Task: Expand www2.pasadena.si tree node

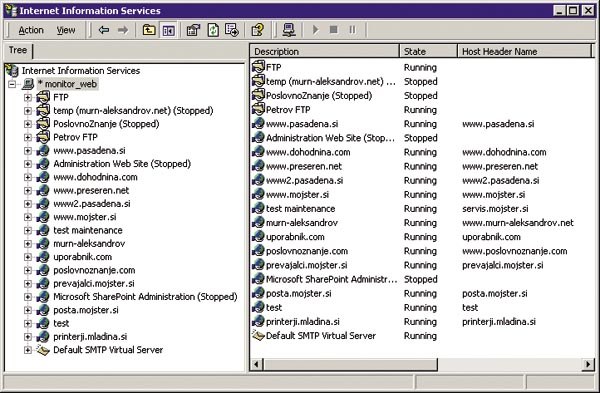Action: click(x=28, y=204)
